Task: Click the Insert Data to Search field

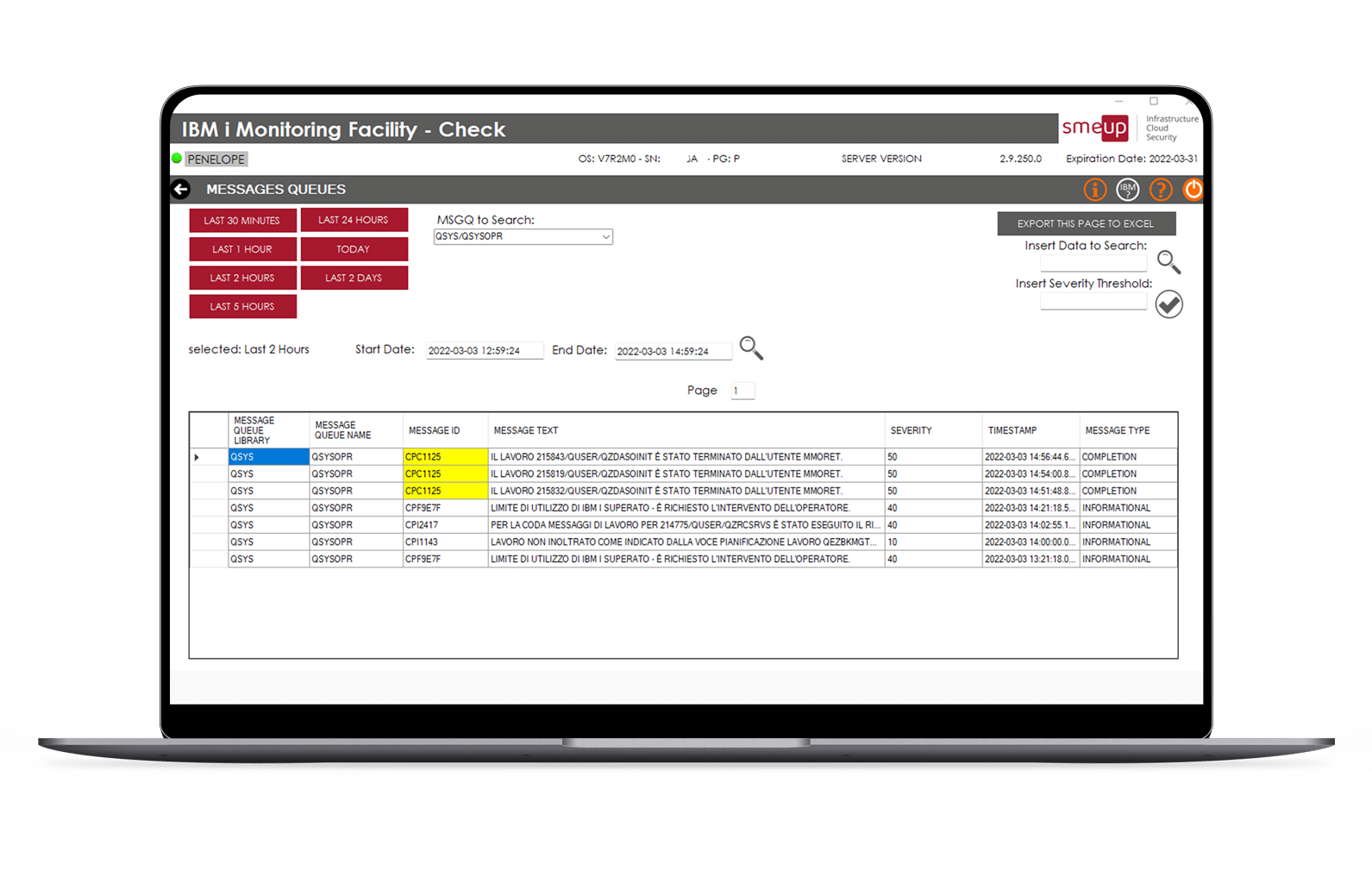Action: coord(1093,263)
